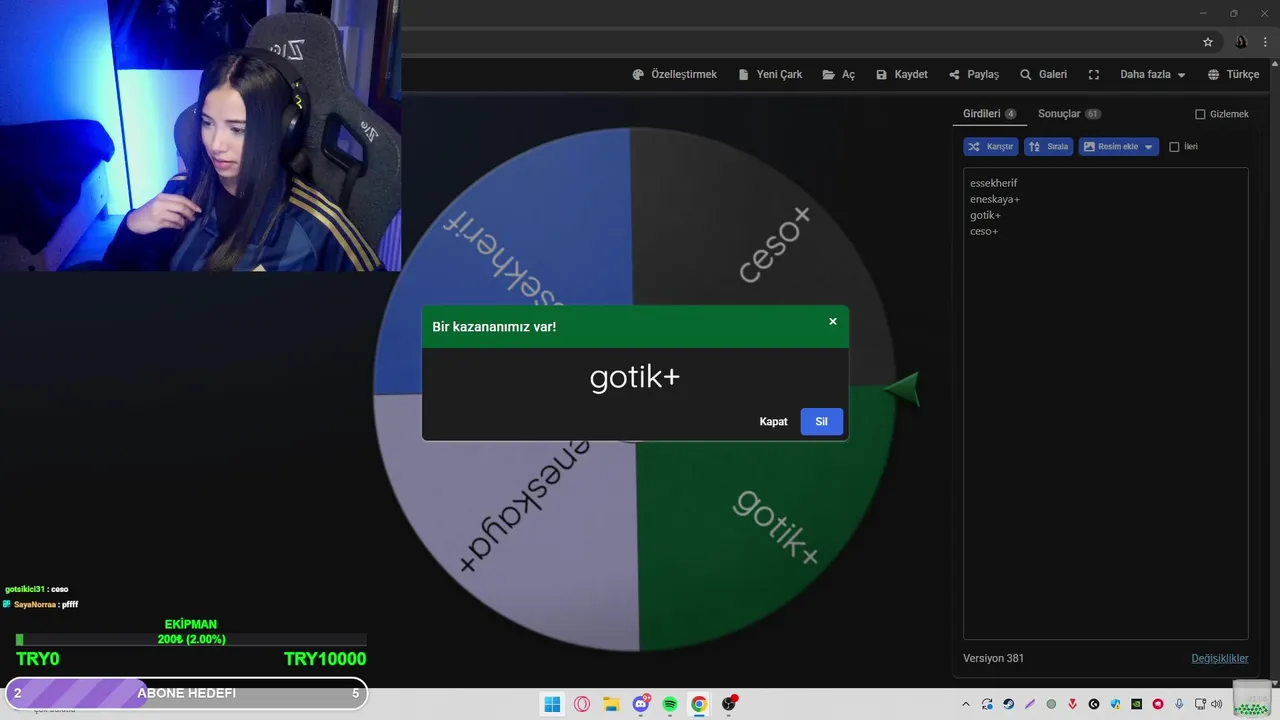The image size is (1280, 720).
Task: Click the ceso+ entry in the list
Action: (x=984, y=231)
